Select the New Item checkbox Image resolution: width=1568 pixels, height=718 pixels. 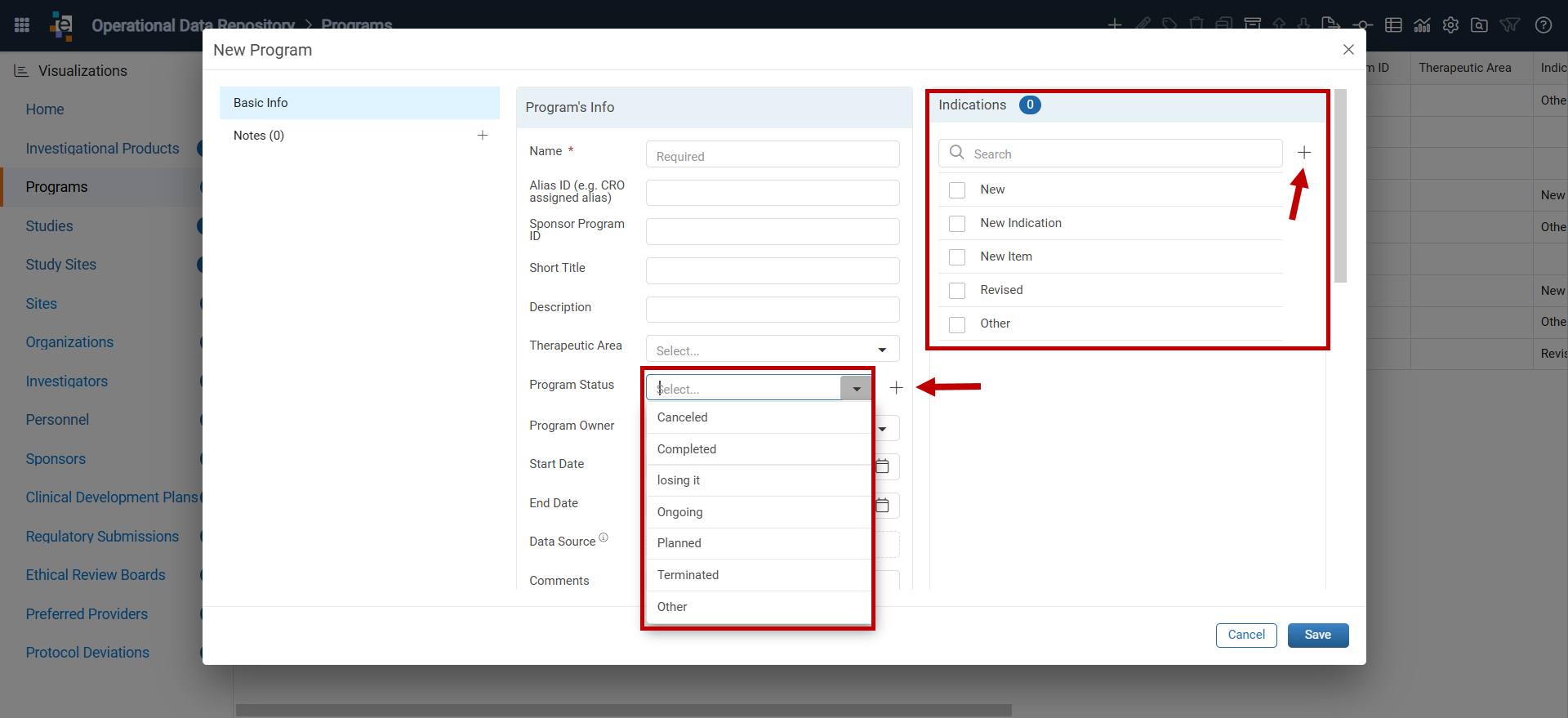coord(957,257)
